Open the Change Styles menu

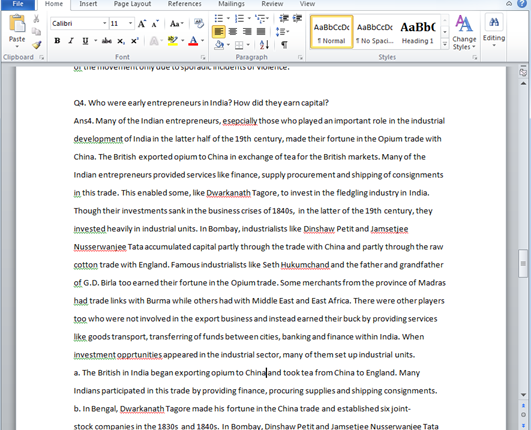[464, 33]
